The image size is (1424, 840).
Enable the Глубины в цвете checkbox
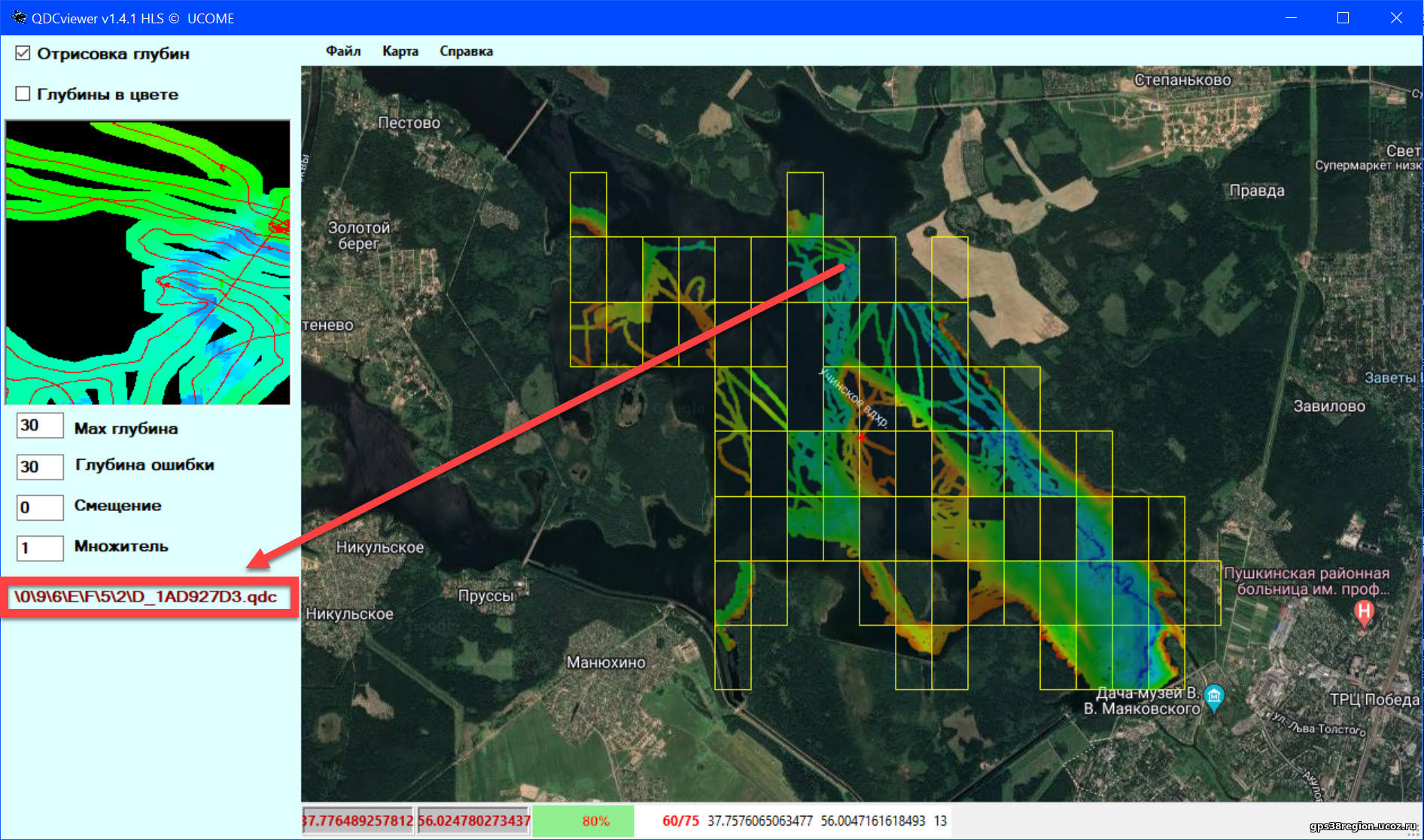pos(23,94)
